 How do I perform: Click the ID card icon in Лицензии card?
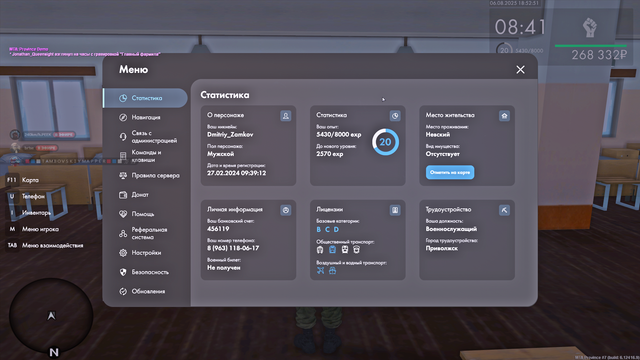pyautogui.click(x=395, y=210)
